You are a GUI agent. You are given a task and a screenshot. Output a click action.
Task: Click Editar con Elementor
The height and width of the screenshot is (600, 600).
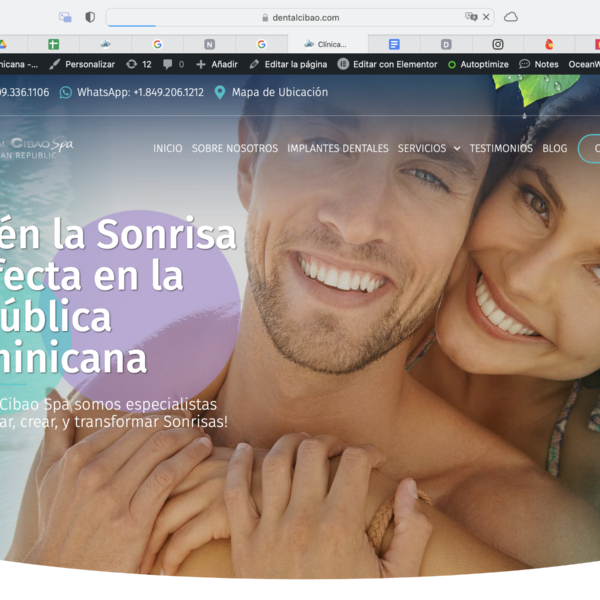pos(387,64)
